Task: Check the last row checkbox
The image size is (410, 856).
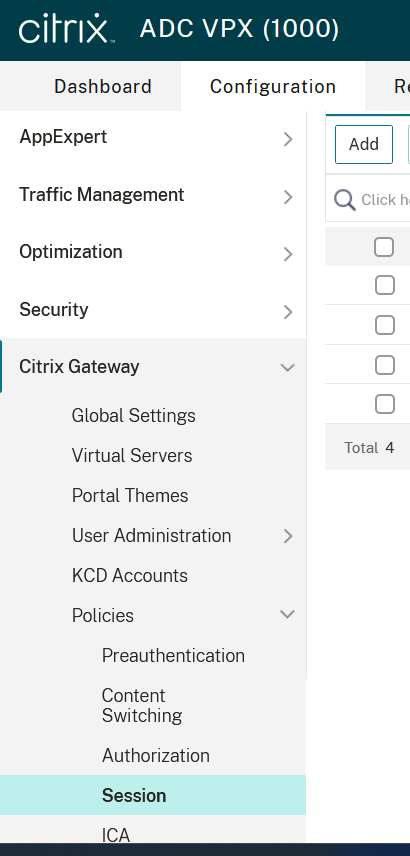Action: [384, 404]
